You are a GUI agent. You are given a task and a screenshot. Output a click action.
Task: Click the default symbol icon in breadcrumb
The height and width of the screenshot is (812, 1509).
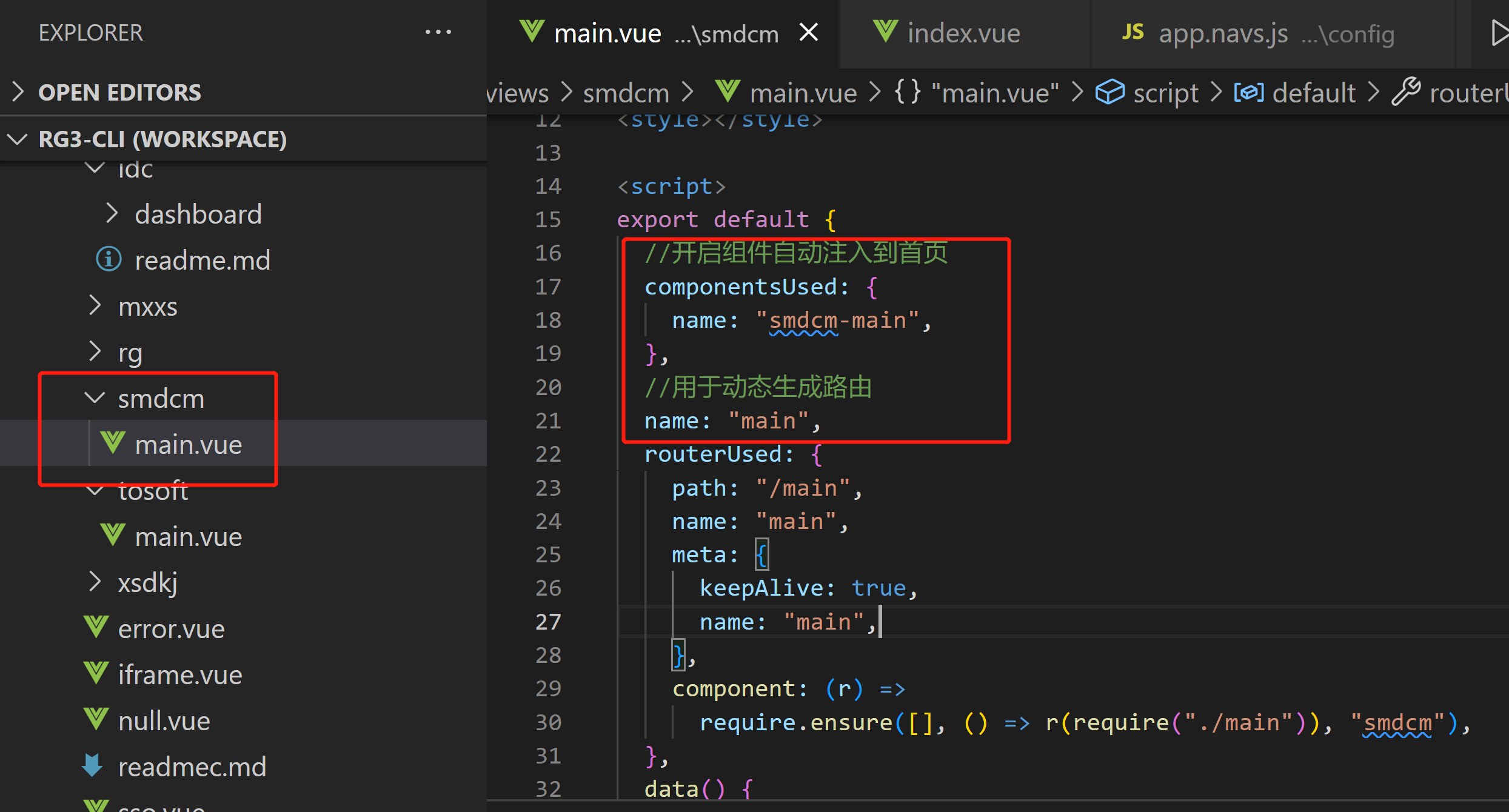click(x=1249, y=92)
